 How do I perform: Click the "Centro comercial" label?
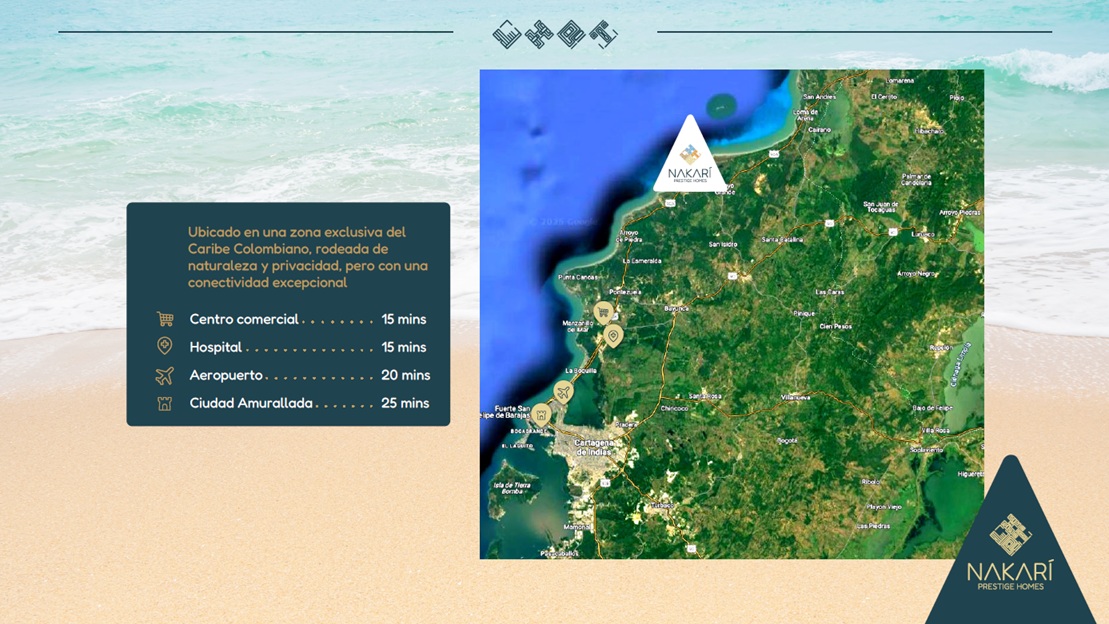click(244, 319)
